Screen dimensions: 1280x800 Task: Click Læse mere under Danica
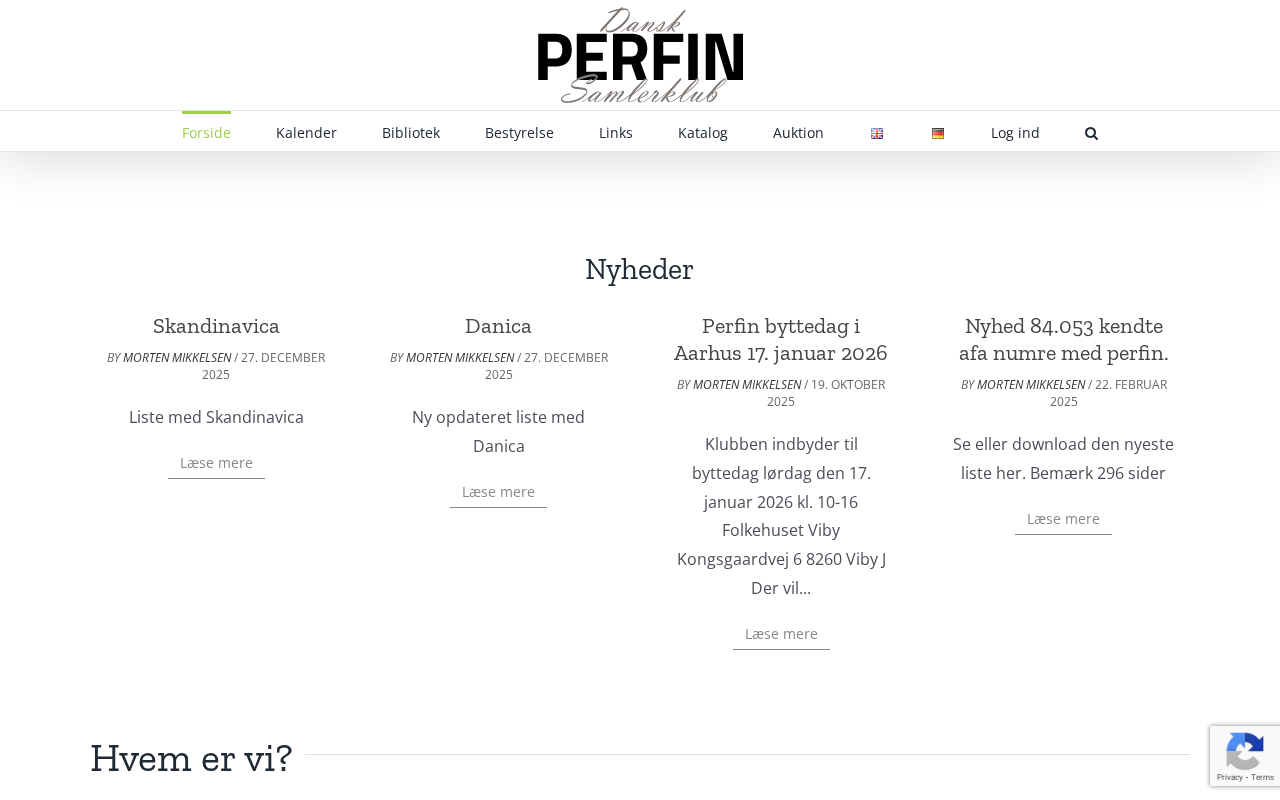498,492
